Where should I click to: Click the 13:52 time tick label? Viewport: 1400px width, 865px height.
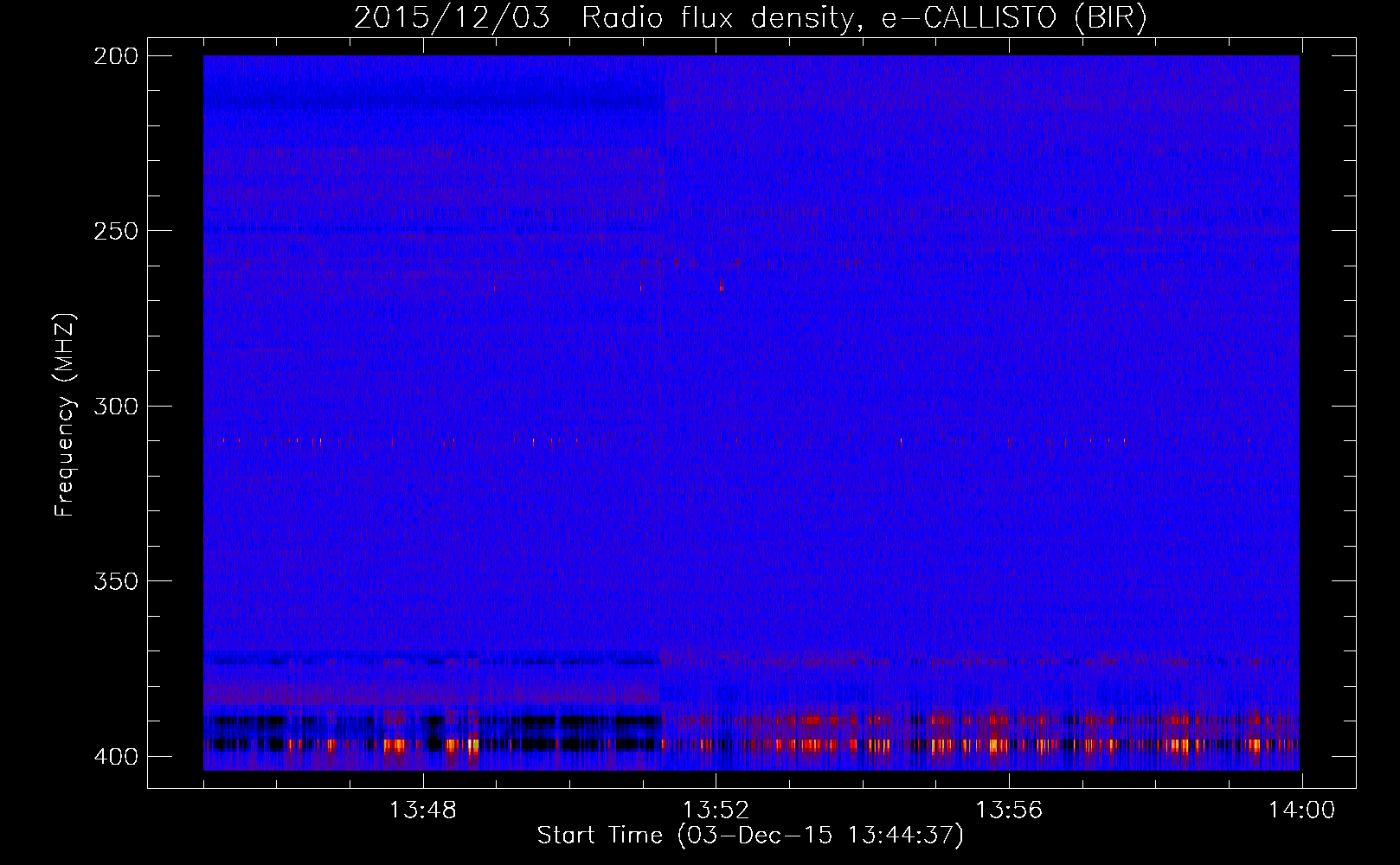click(716, 811)
